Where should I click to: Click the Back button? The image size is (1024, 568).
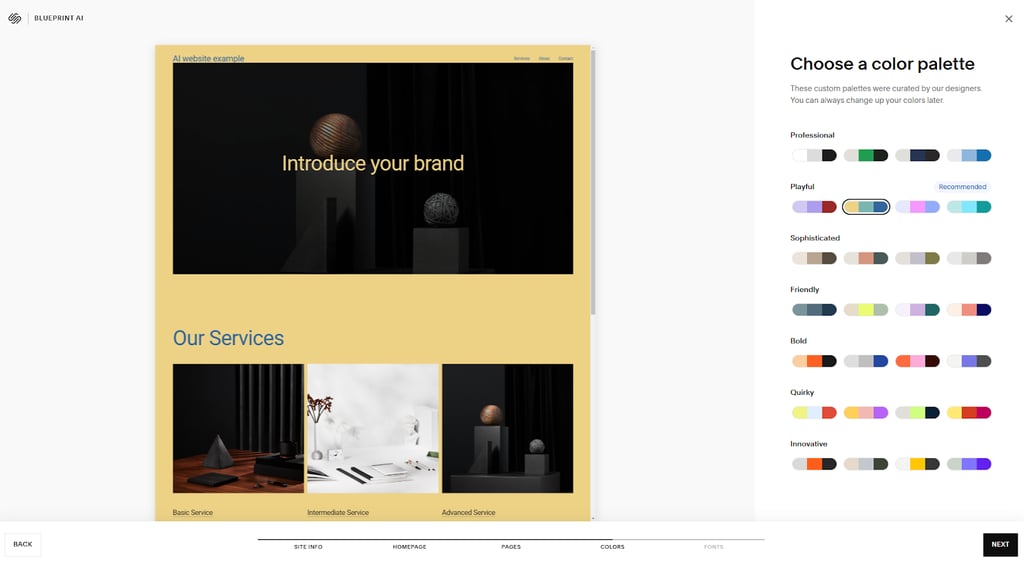coord(23,544)
